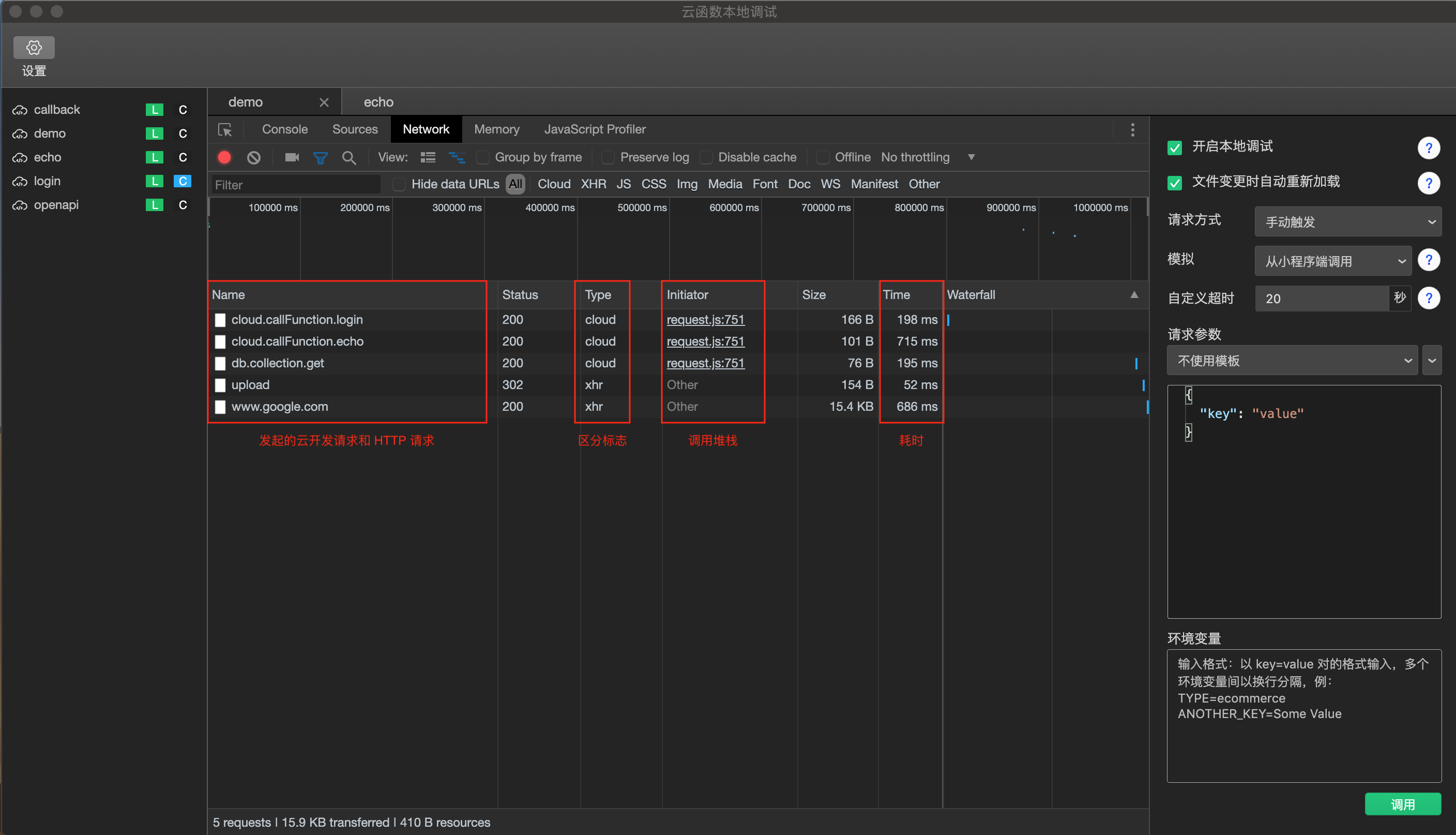Open the 请求方式 手动触发 dropdown

pos(1347,222)
